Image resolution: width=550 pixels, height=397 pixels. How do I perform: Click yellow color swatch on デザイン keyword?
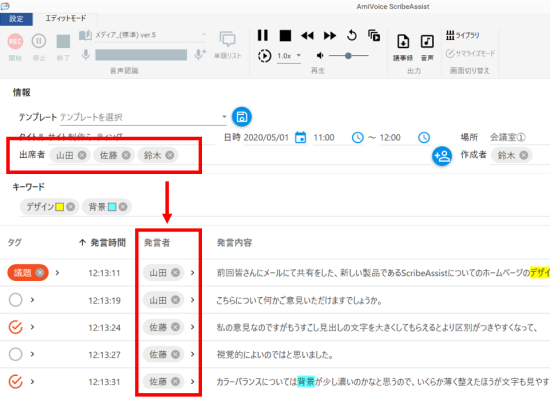point(60,207)
